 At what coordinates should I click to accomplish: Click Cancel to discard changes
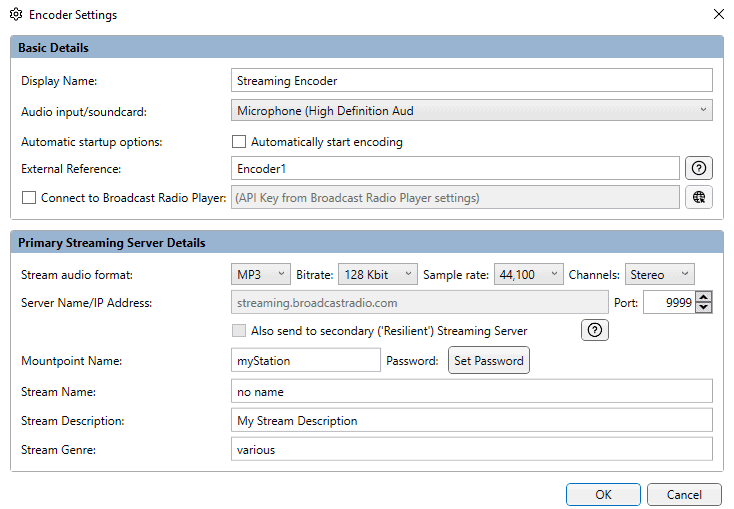(x=684, y=494)
